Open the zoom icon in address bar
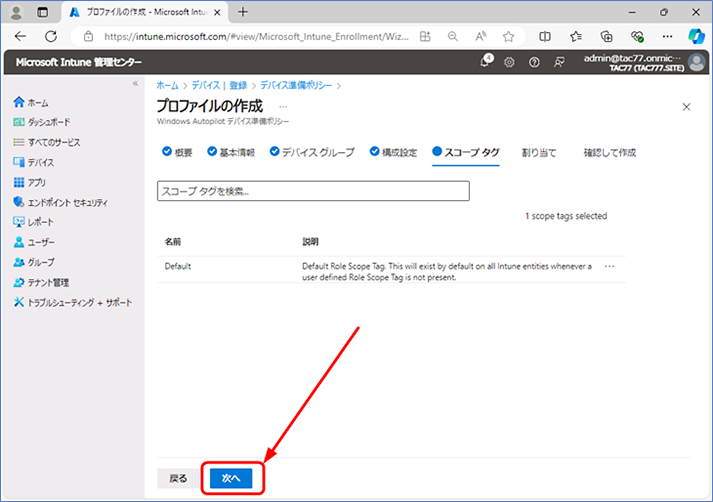The image size is (713, 502). (452, 36)
